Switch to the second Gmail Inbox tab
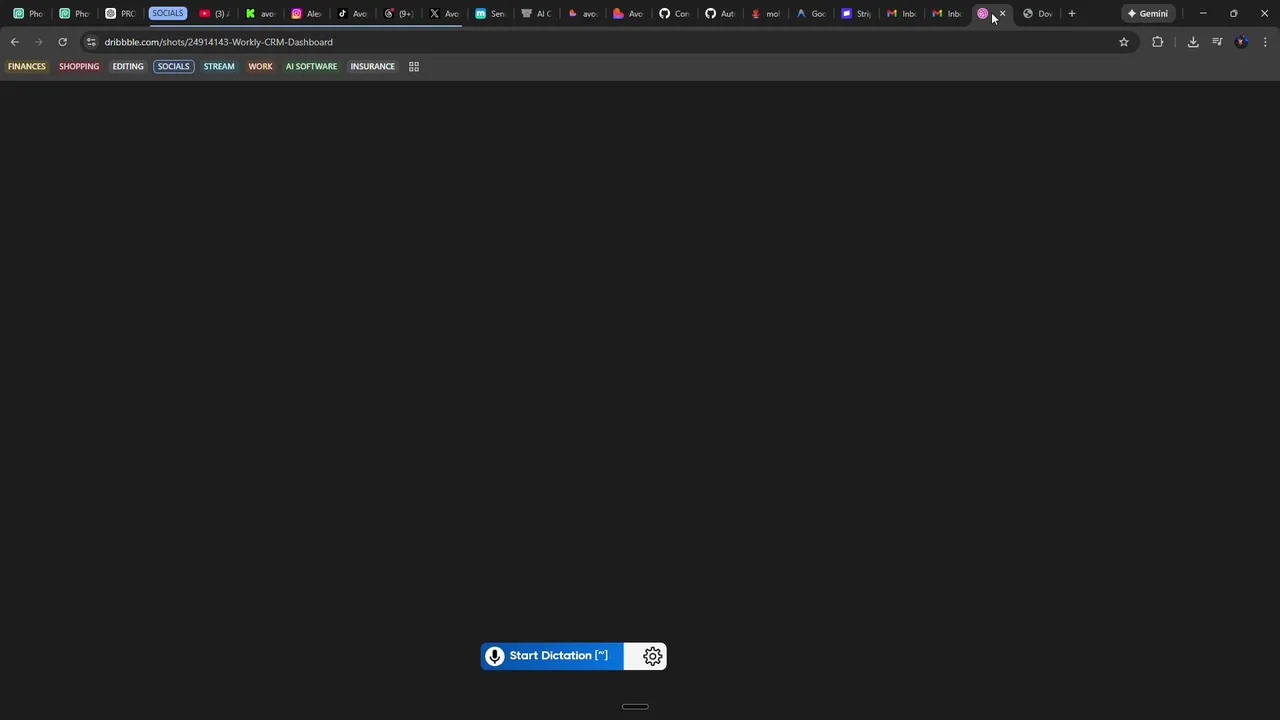 [x=946, y=13]
